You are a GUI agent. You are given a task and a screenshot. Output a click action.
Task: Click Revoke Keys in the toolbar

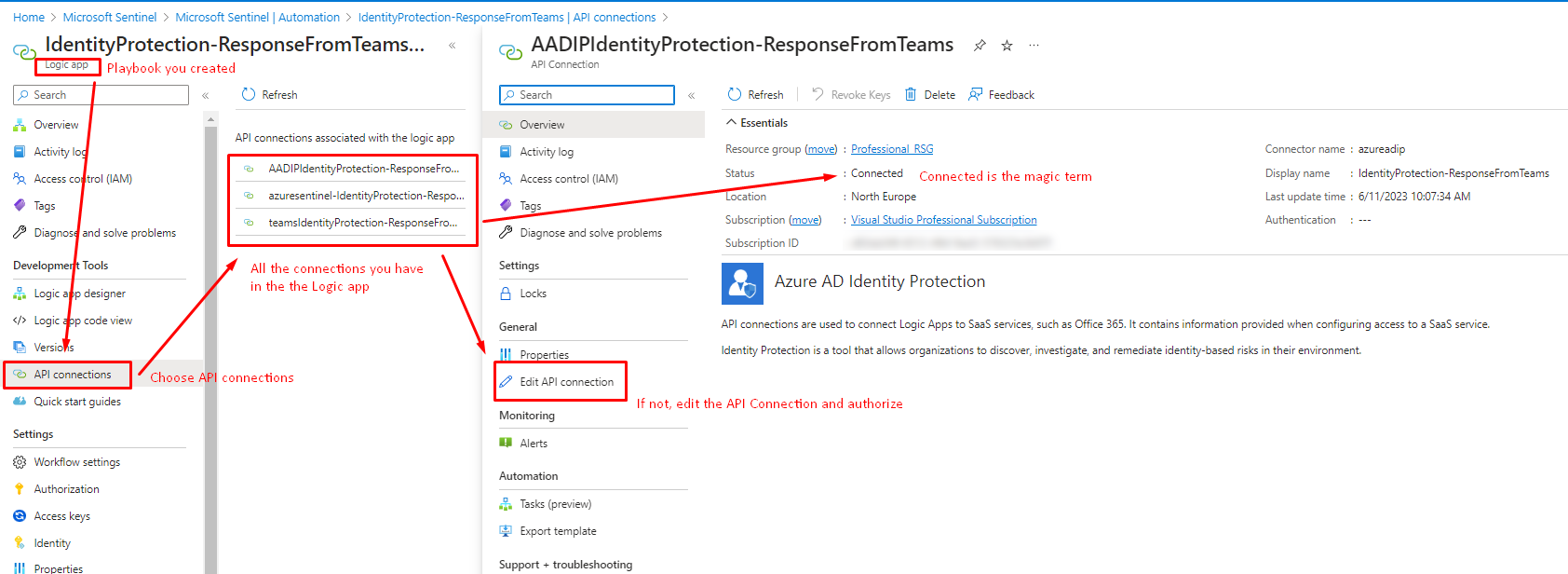(851, 95)
